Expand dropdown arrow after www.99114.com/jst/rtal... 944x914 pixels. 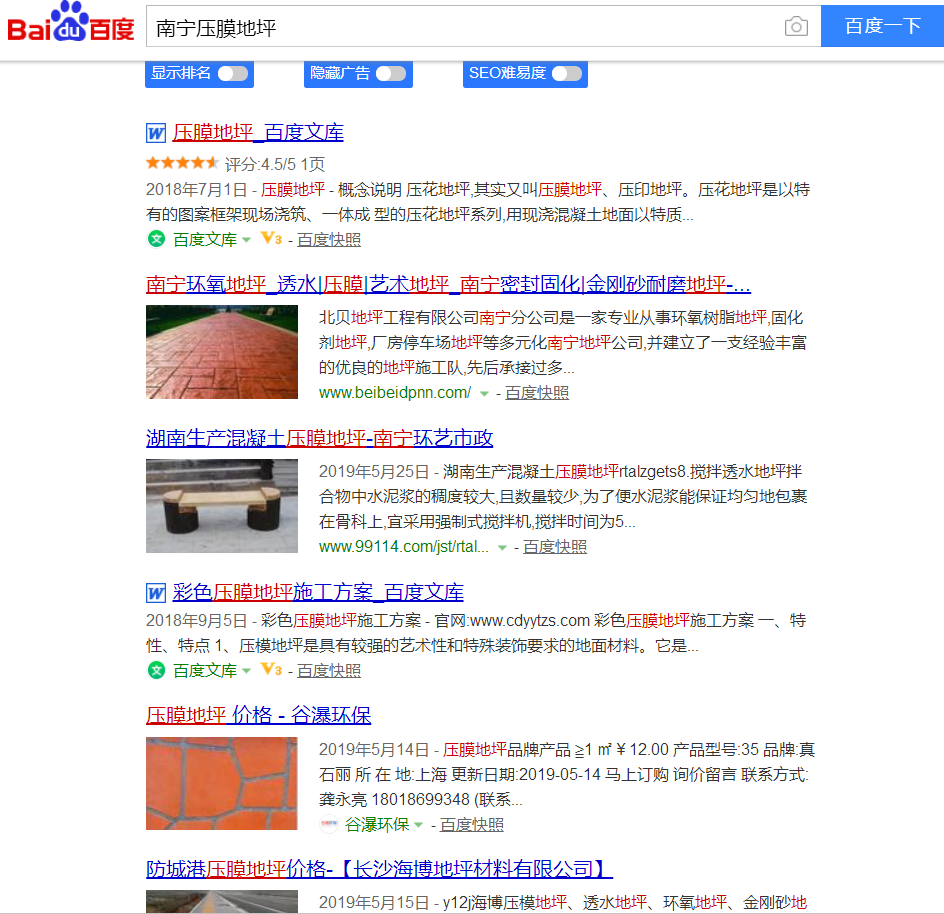coord(502,548)
